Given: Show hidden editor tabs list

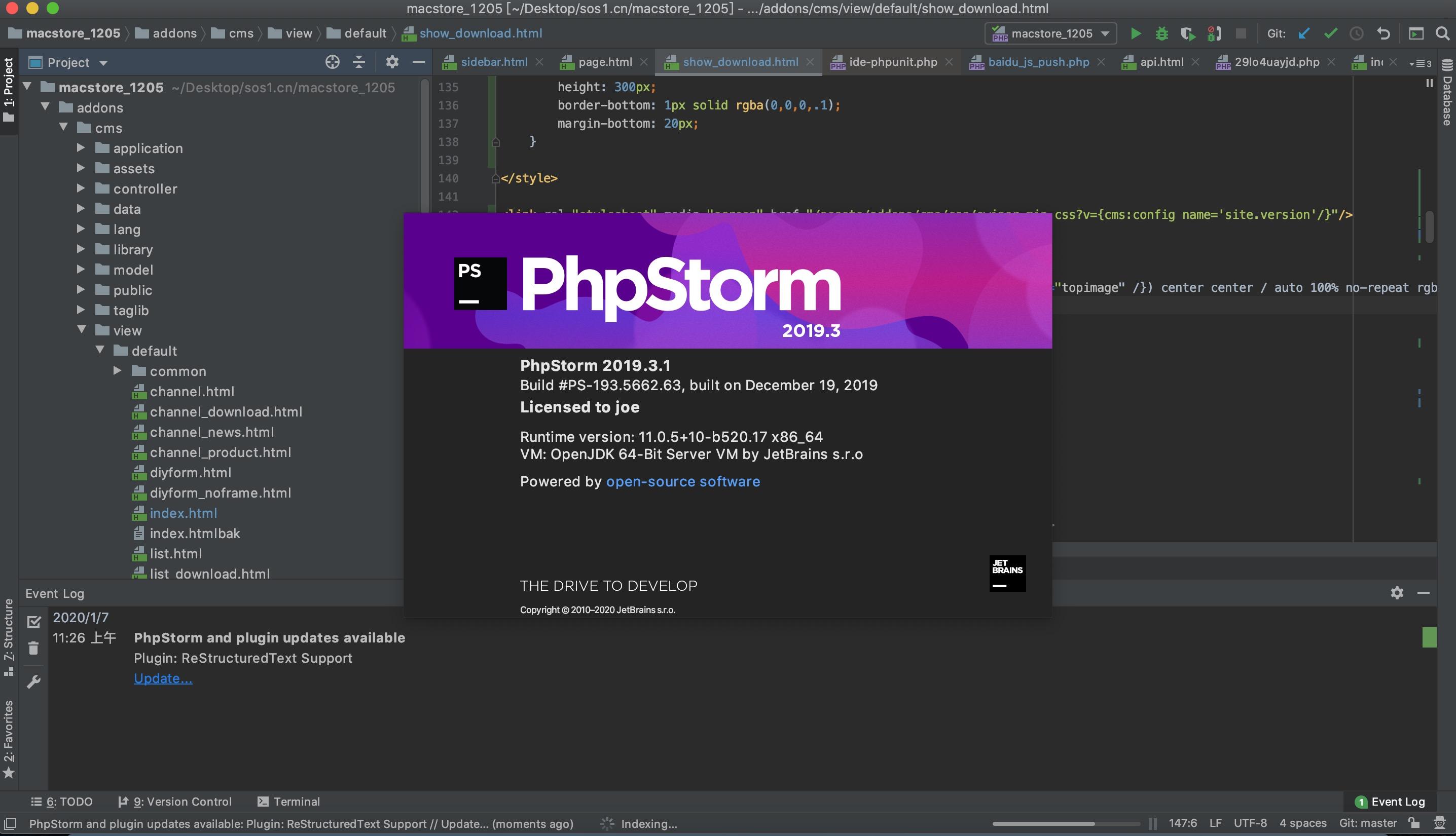Looking at the screenshot, I should (1420, 63).
